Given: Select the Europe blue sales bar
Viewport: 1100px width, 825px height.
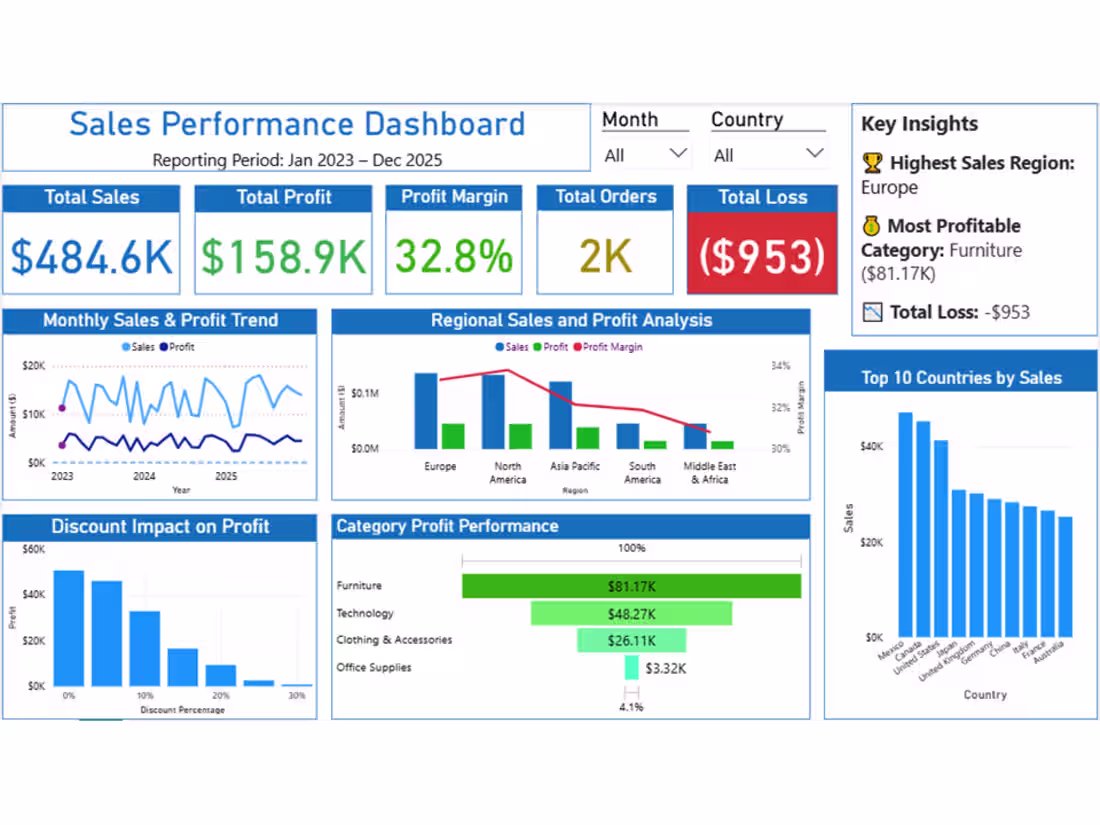Looking at the screenshot, I should pyautogui.click(x=426, y=411).
